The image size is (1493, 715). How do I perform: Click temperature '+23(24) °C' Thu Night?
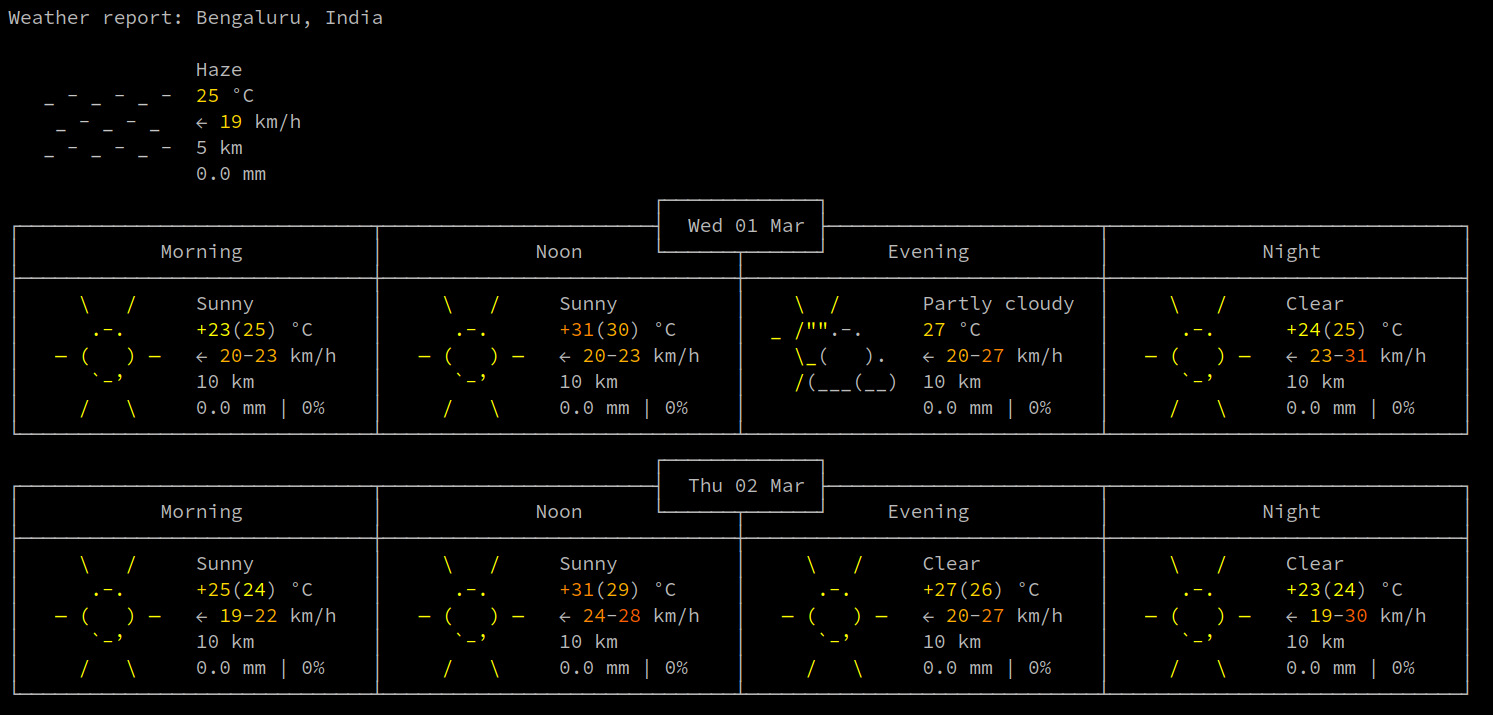[x=1345, y=590]
